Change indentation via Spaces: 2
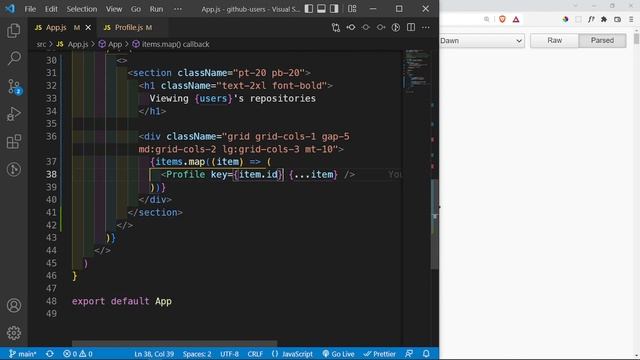640x360 pixels. pos(197,353)
